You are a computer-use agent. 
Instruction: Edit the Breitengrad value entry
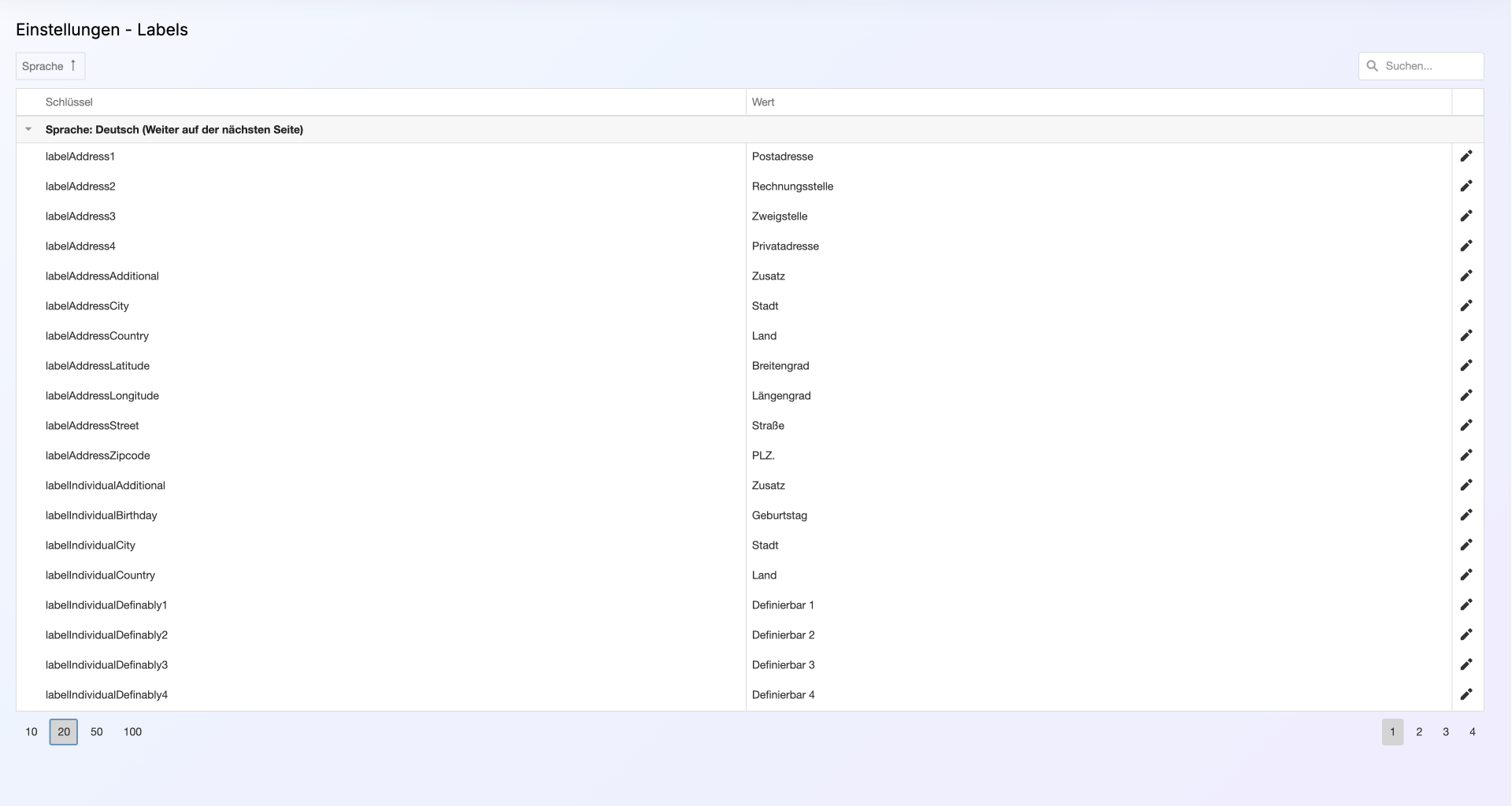click(x=1466, y=366)
